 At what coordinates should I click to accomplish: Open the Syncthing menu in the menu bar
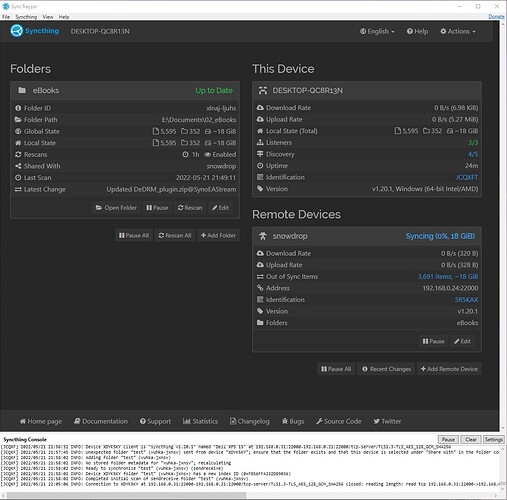tap(26, 17)
